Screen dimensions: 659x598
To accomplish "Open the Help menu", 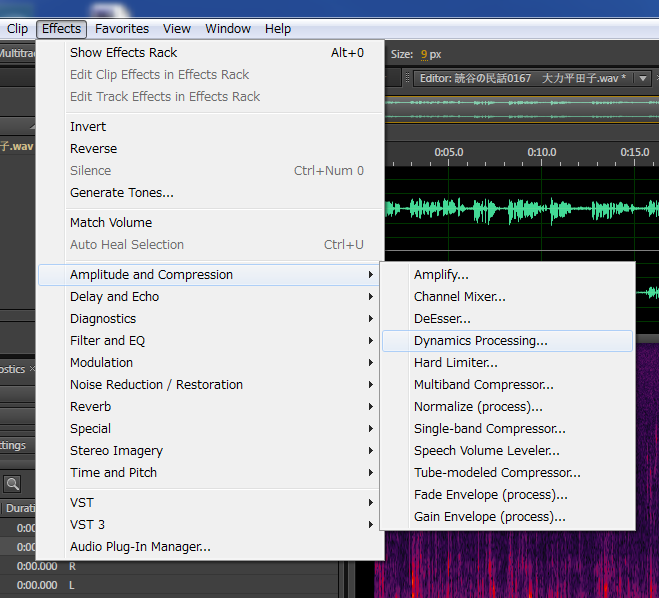I will tap(278, 29).
